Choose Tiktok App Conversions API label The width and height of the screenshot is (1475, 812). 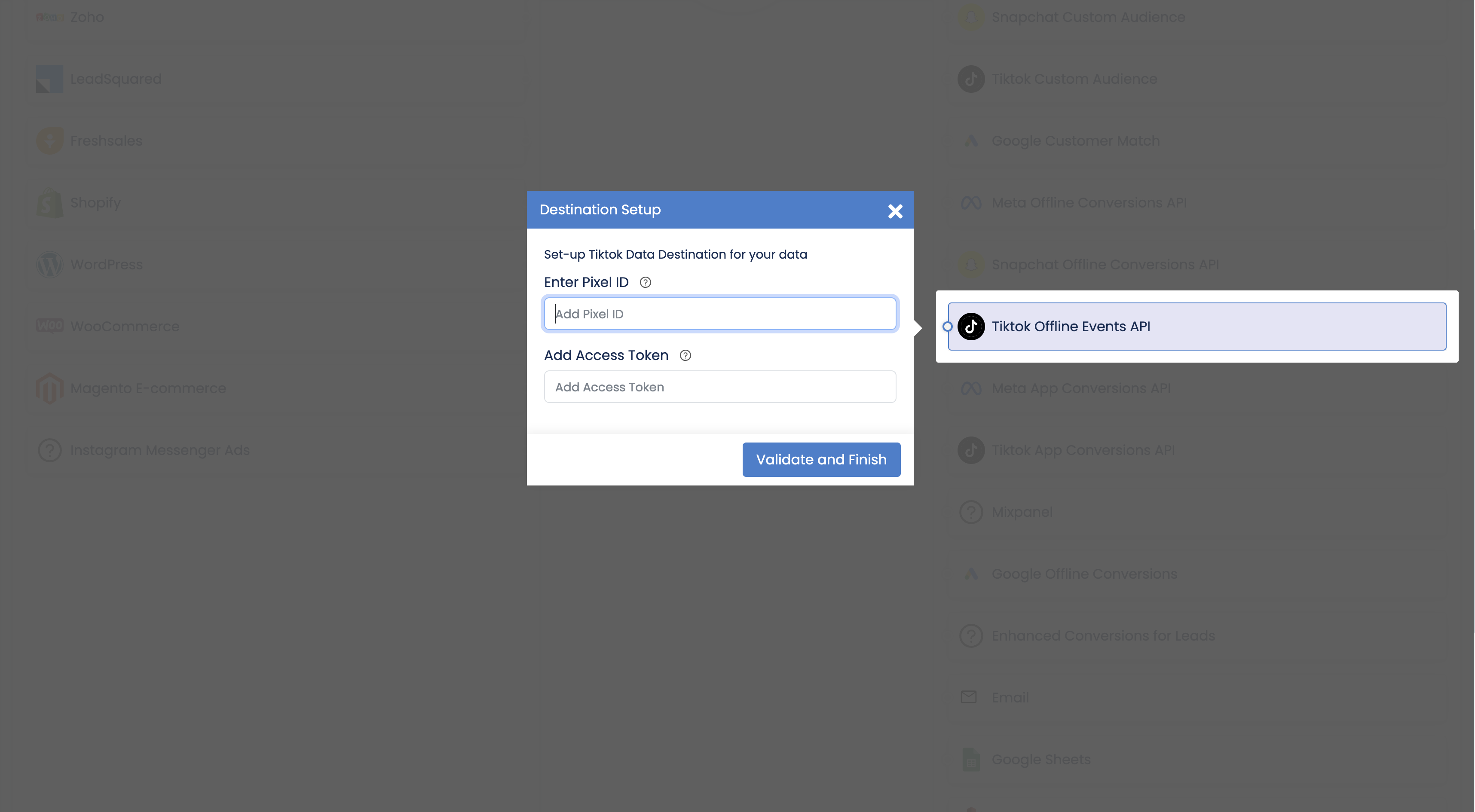point(1083,450)
